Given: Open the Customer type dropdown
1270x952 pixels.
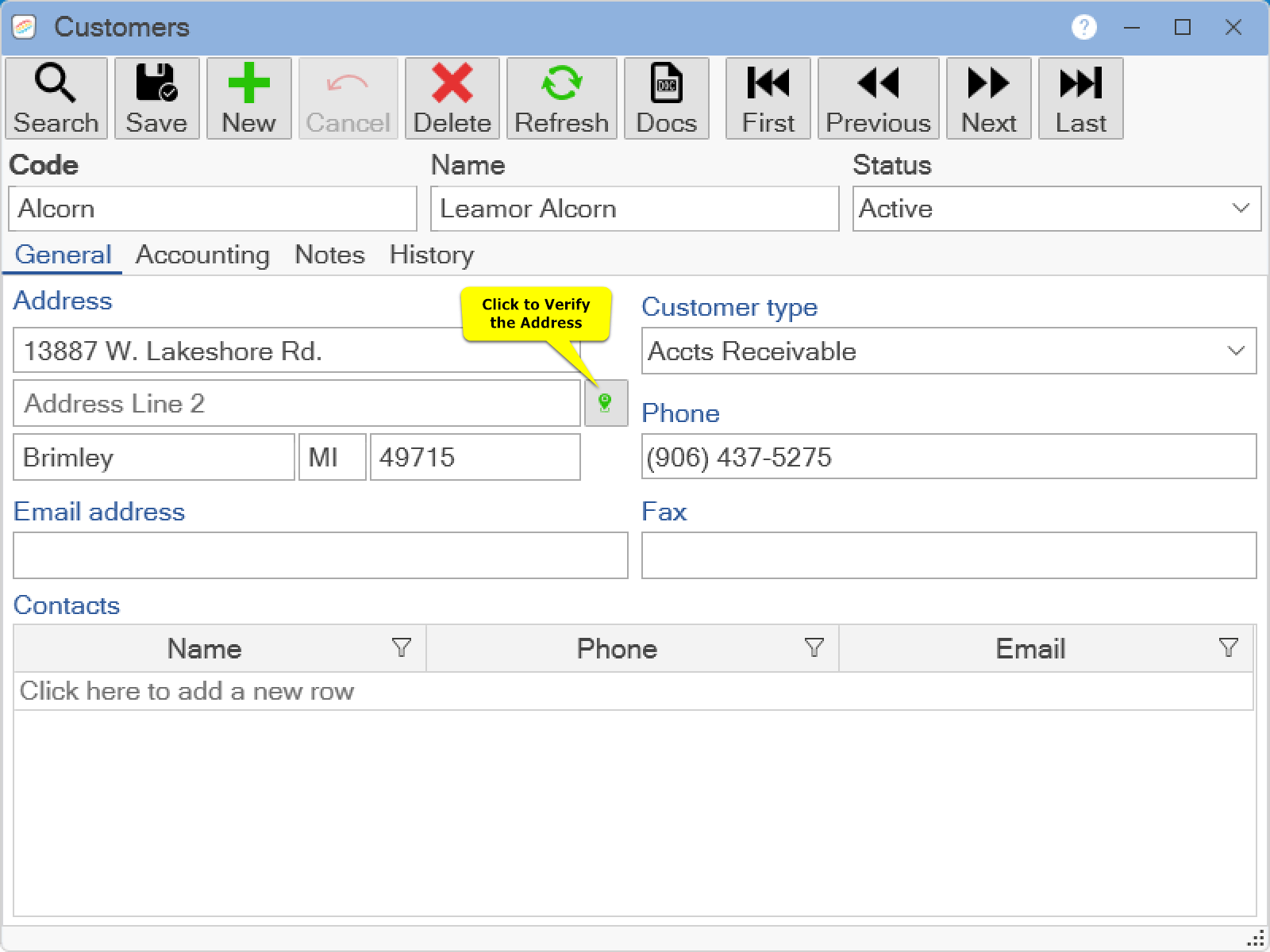Looking at the screenshot, I should [x=1235, y=351].
